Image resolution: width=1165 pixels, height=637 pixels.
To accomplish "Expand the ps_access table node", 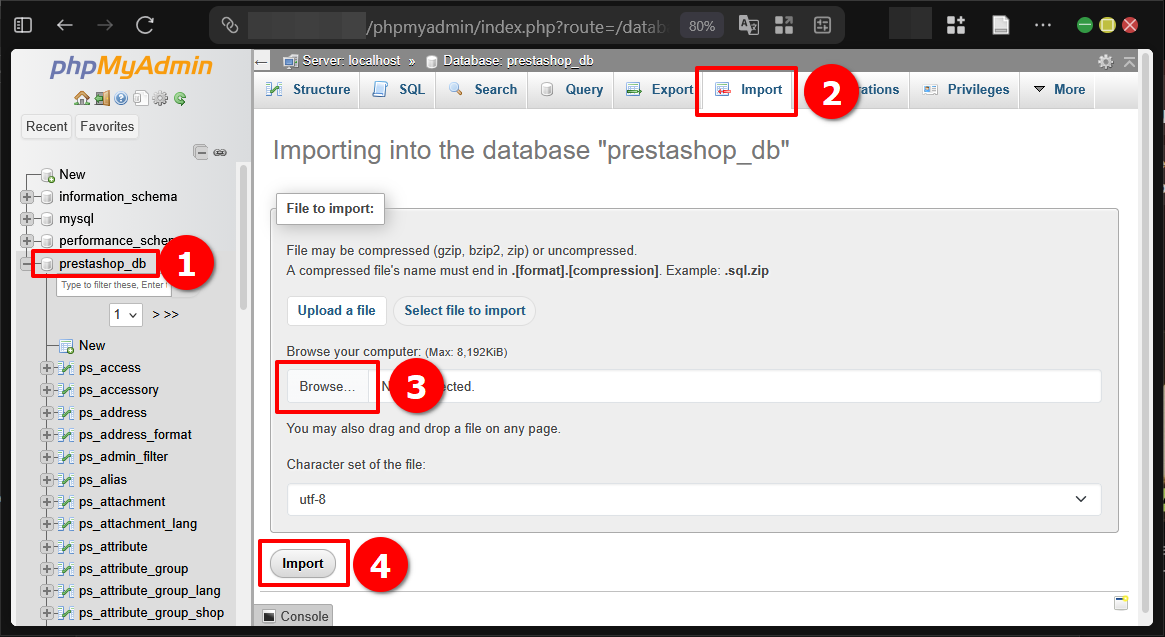I will tap(45, 367).
